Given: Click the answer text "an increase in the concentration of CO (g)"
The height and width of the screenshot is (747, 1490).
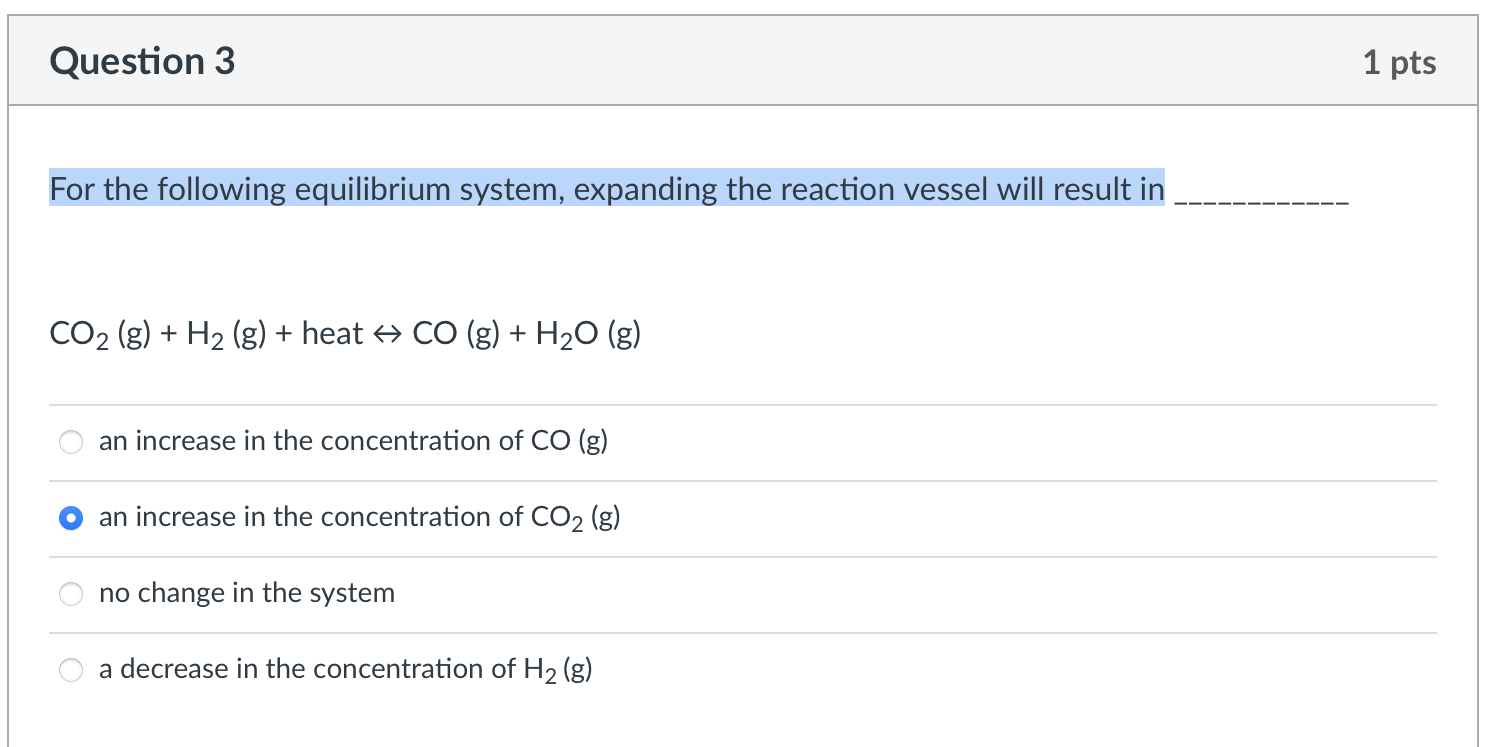Looking at the screenshot, I should [x=353, y=442].
